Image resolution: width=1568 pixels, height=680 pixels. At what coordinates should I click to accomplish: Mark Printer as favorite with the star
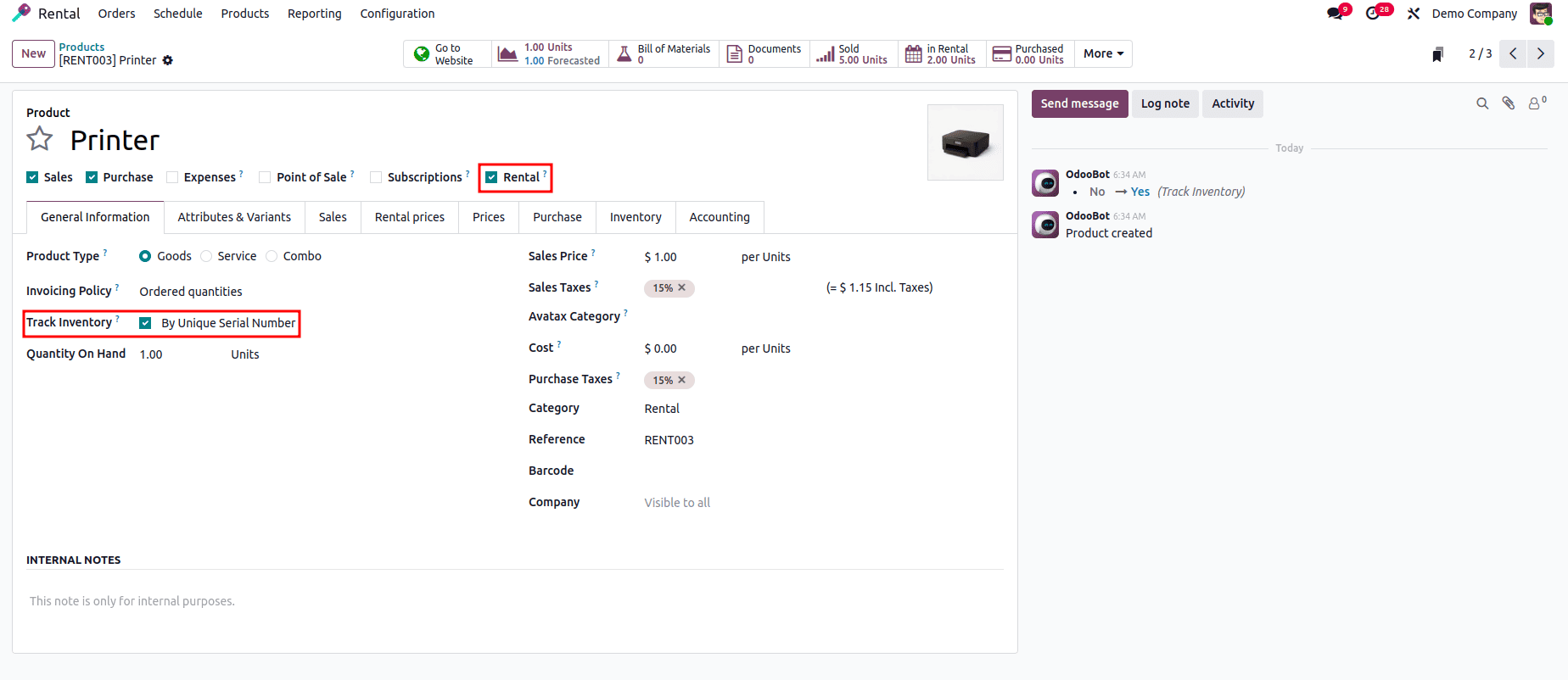[x=40, y=138]
